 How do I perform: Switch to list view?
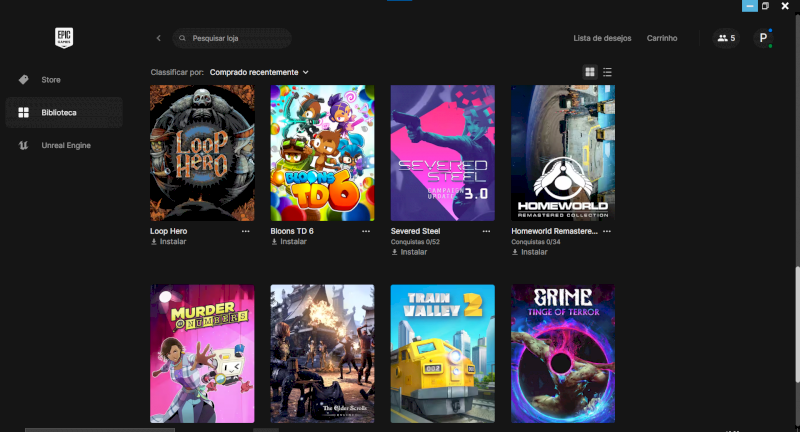point(607,72)
